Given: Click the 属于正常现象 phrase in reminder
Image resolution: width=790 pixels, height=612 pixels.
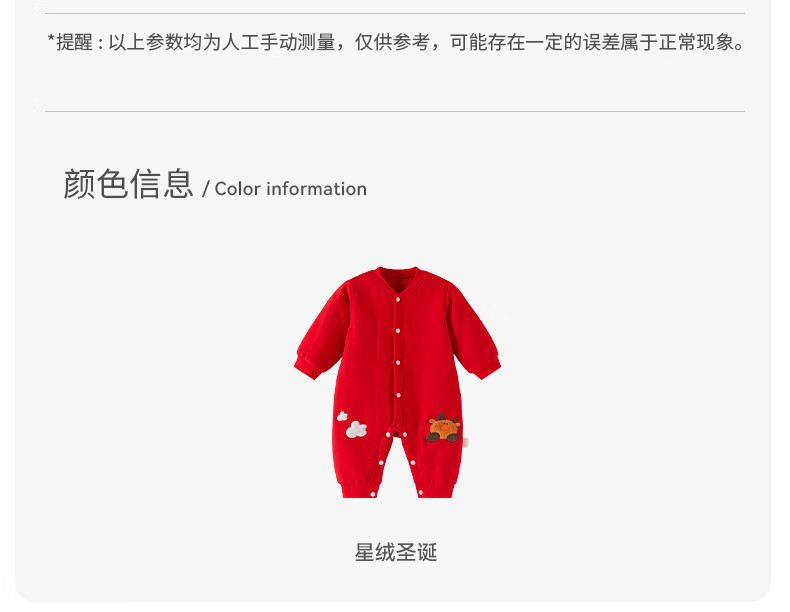Looking at the screenshot, I should coord(677,42).
